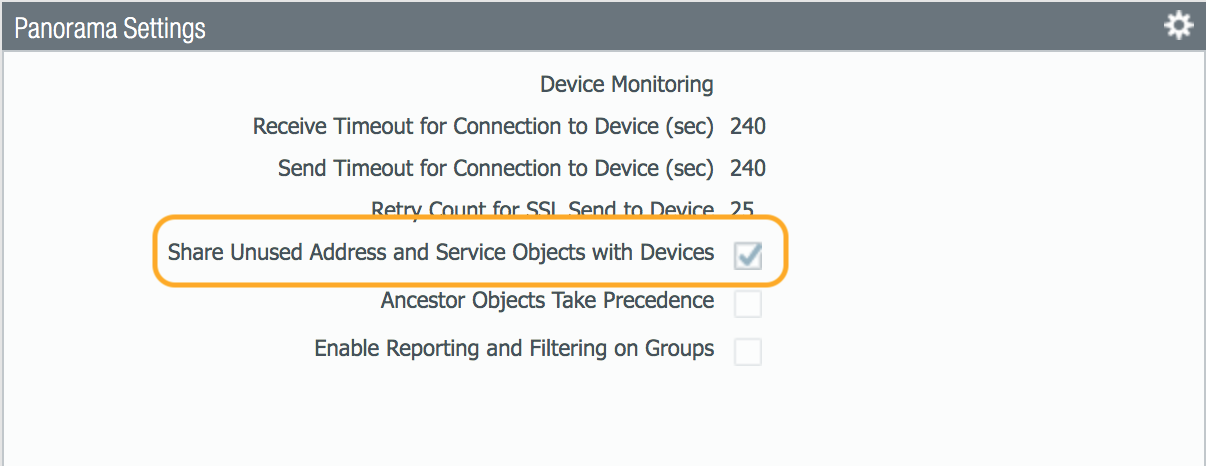Uncheck Share Unused Address and Service Objects

[x=748, y=255]
